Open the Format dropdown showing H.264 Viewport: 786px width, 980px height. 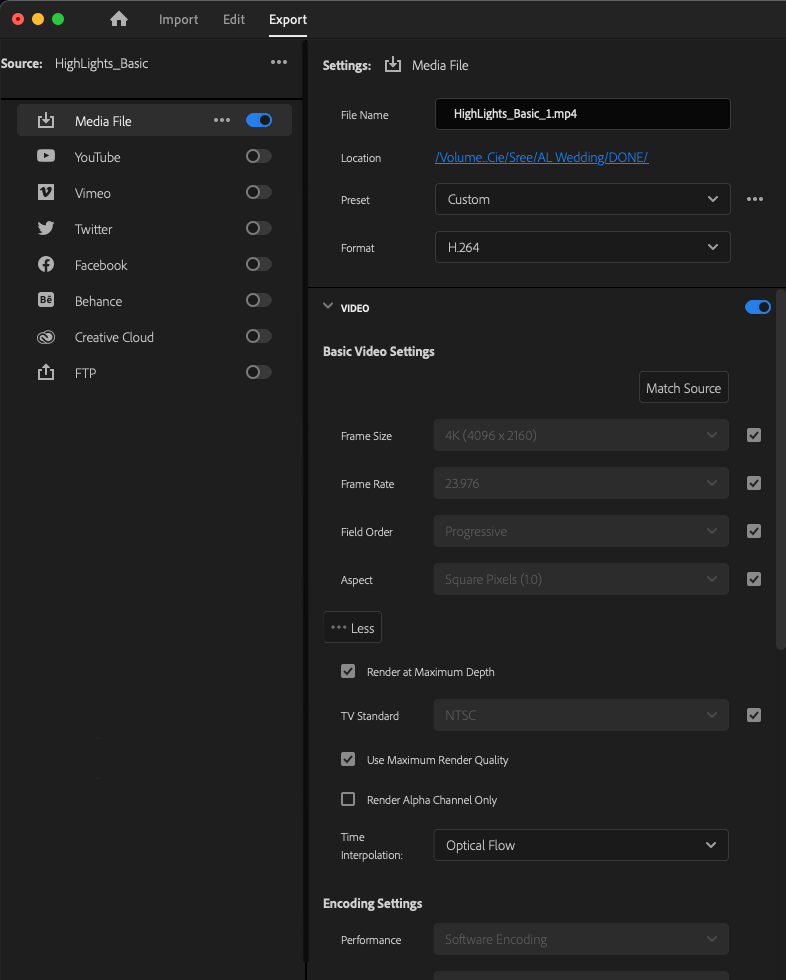tap(582, 248)
